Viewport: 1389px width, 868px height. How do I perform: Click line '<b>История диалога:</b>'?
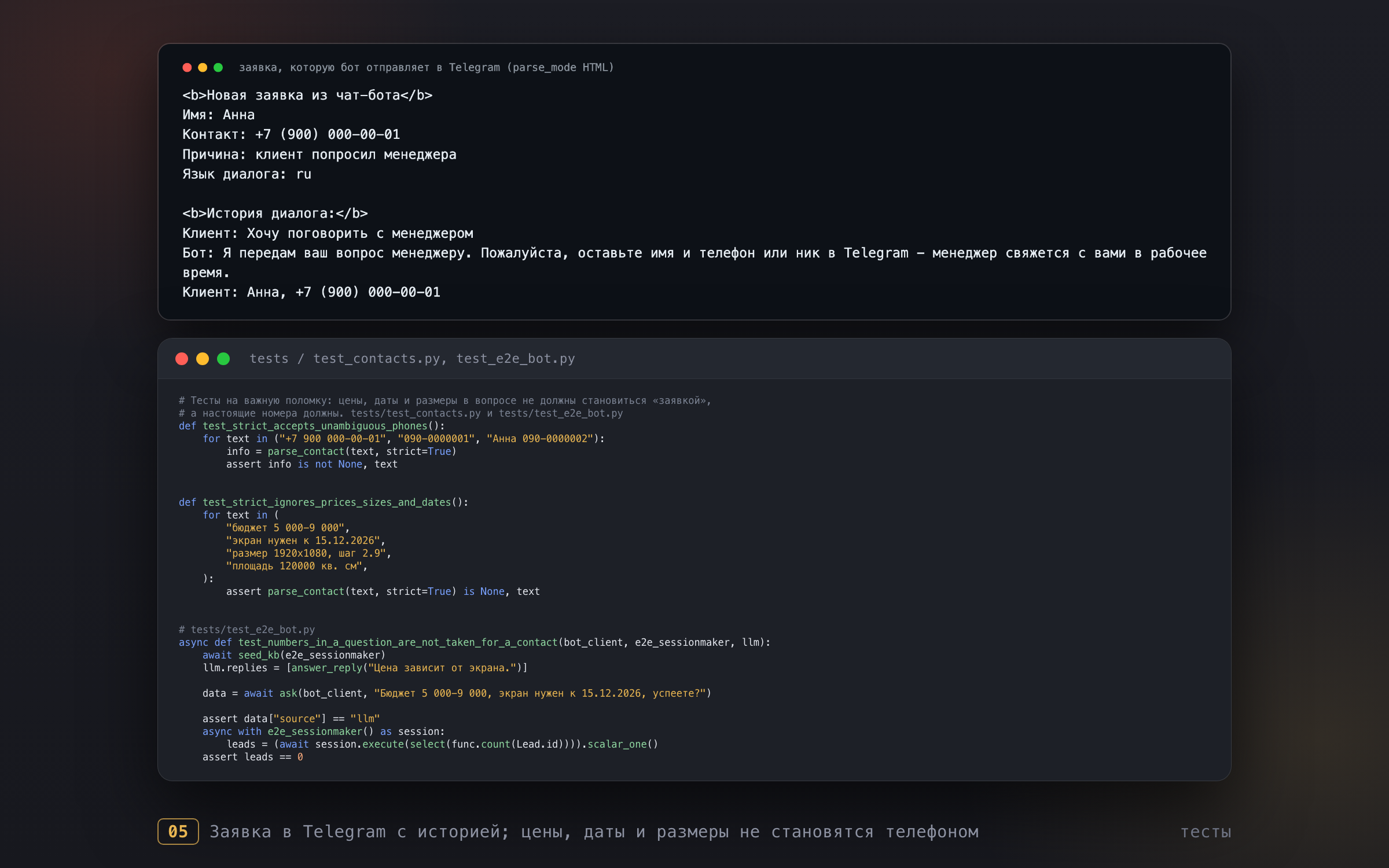pyautogui.click(x=275, y=214)
